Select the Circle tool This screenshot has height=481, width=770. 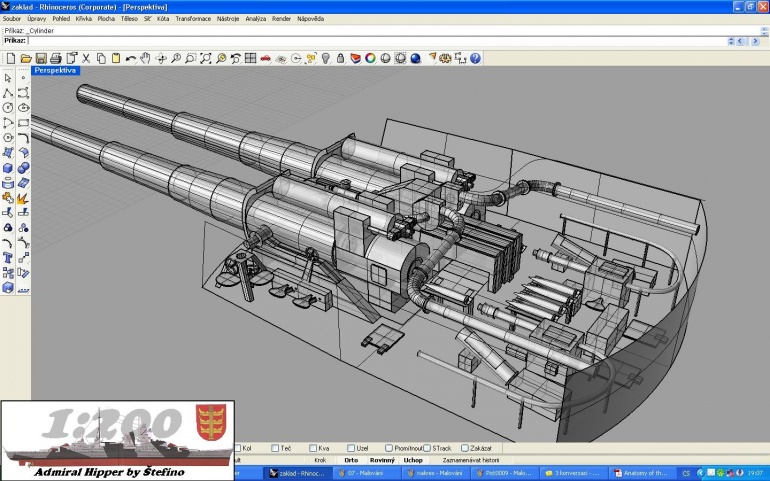(8, 108)
